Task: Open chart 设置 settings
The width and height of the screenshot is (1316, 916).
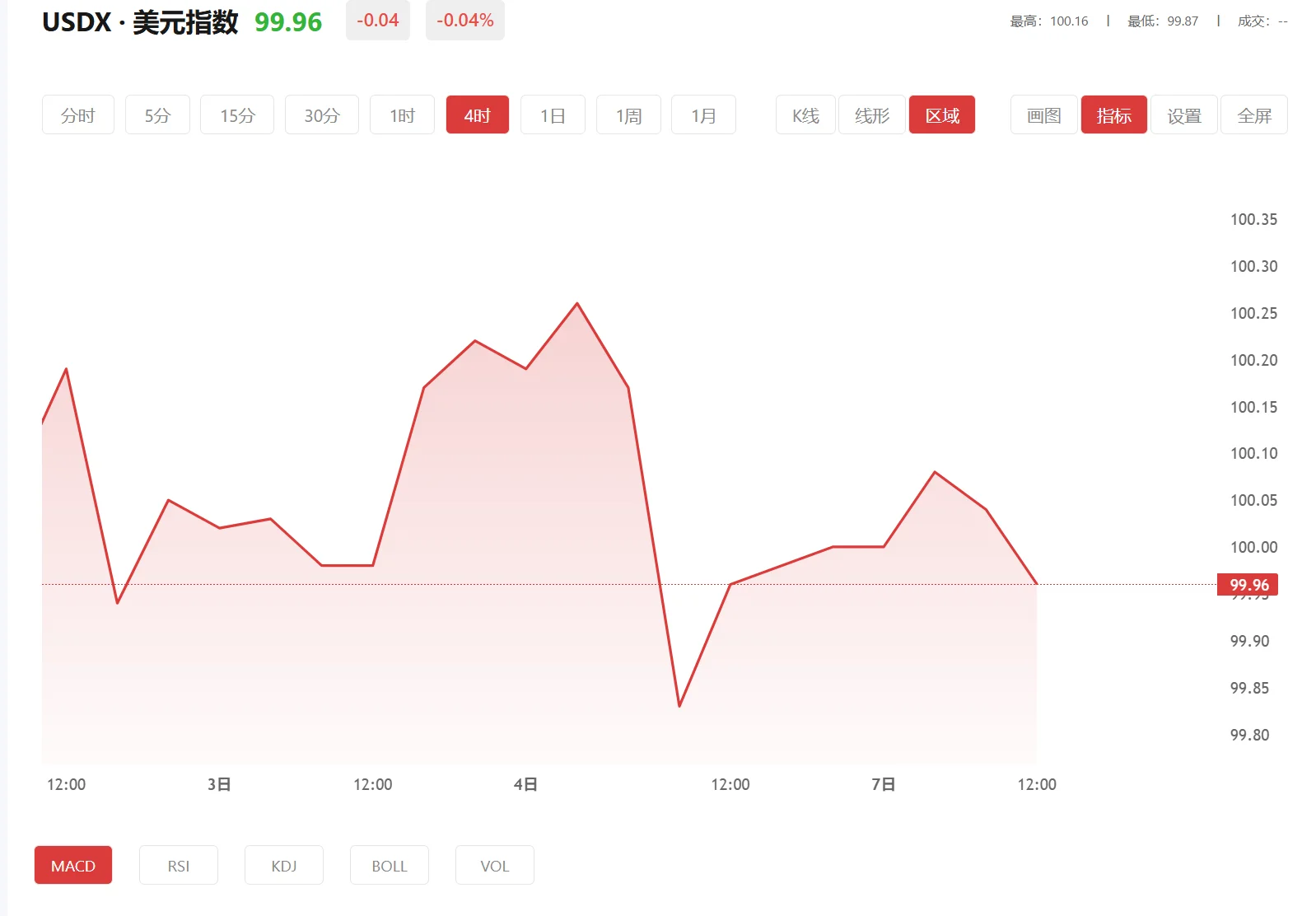Action: (1184, 115)
